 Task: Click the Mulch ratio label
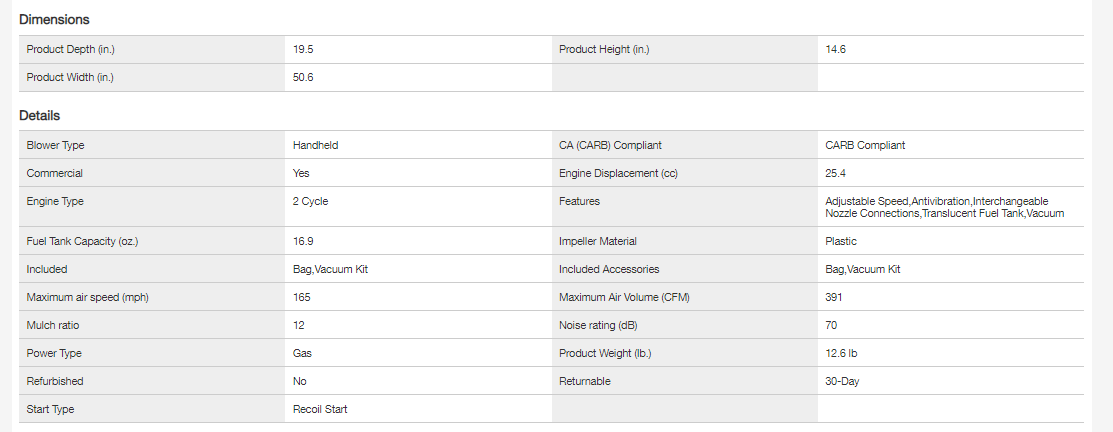click(x=54, y=325)
